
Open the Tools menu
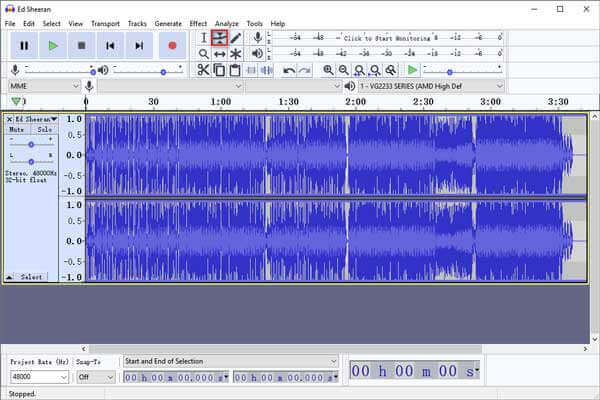click(x=254, y=24)
